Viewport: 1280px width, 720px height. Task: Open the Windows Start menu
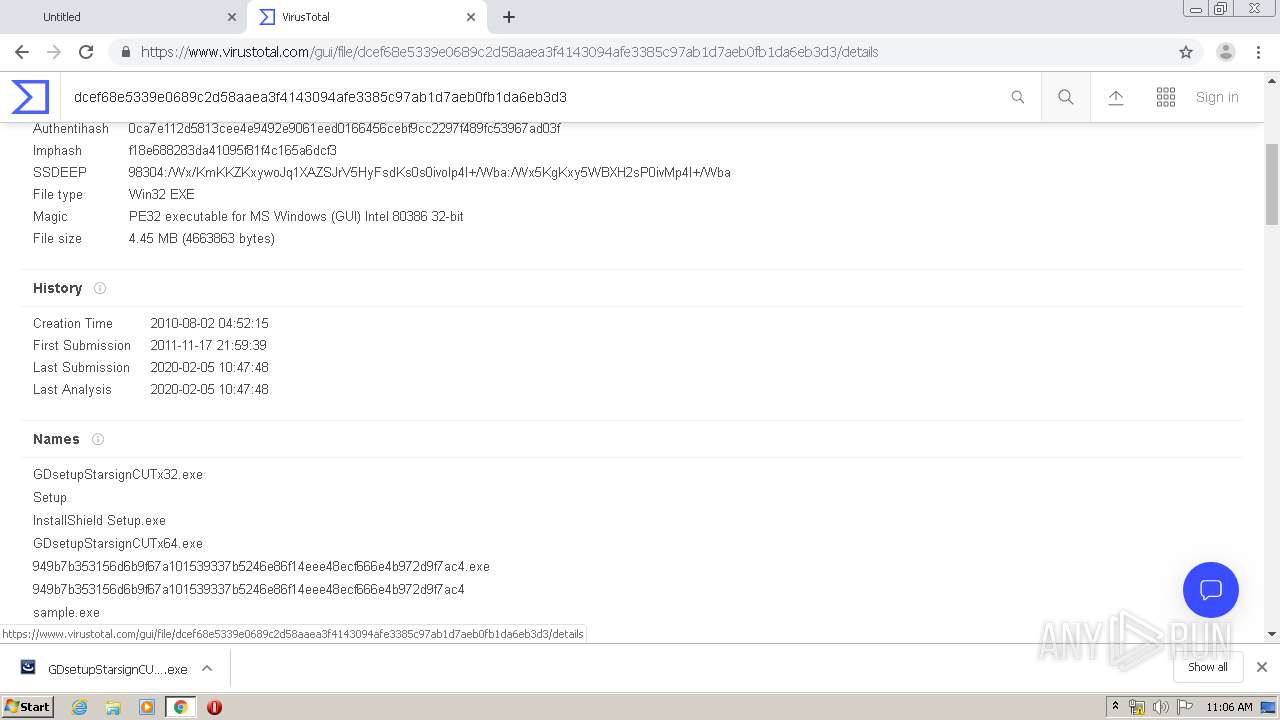(28, 706)
